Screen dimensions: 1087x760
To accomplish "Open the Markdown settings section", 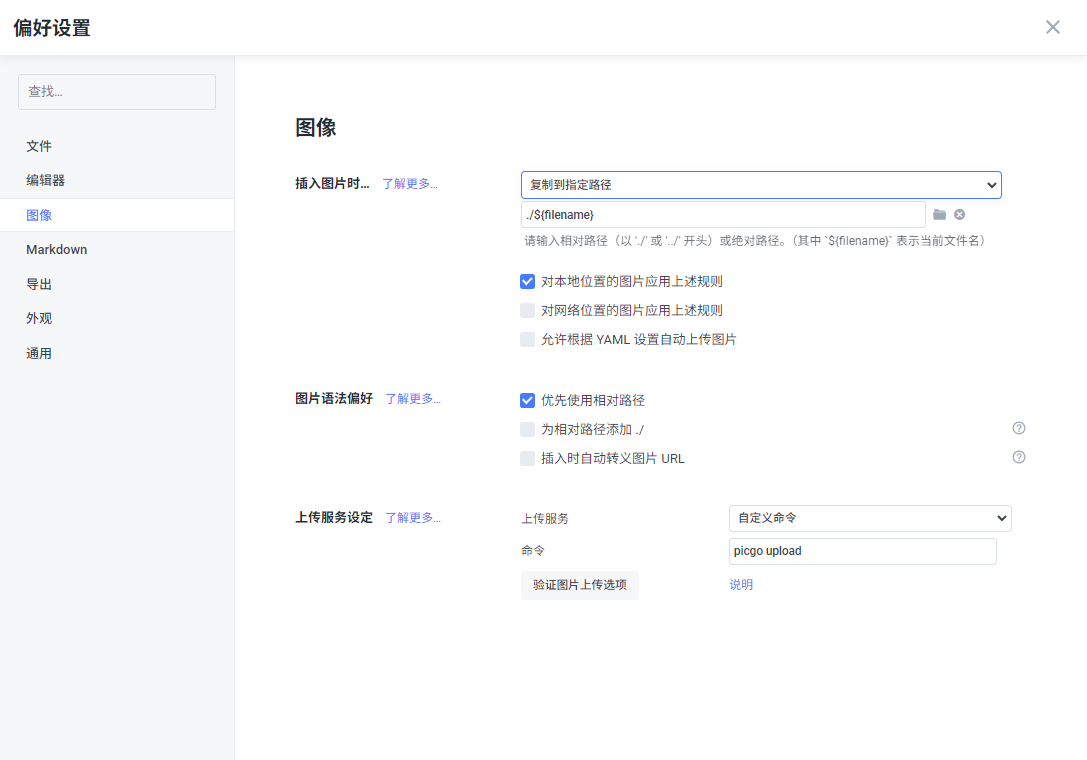I will [57, 250].
